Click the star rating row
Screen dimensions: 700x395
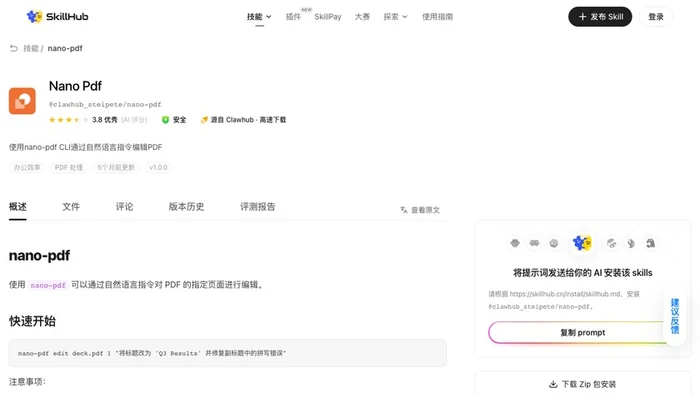coord(68,120)
